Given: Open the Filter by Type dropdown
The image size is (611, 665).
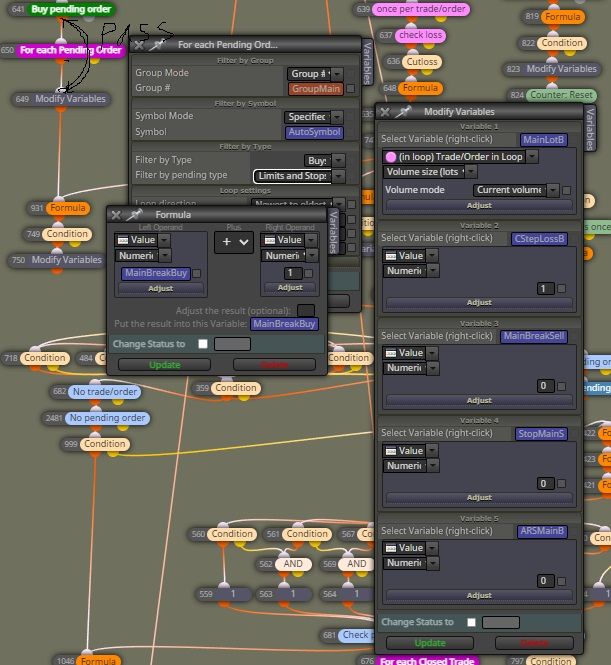Looking at the screenshot, I should [x=324, y=161].
